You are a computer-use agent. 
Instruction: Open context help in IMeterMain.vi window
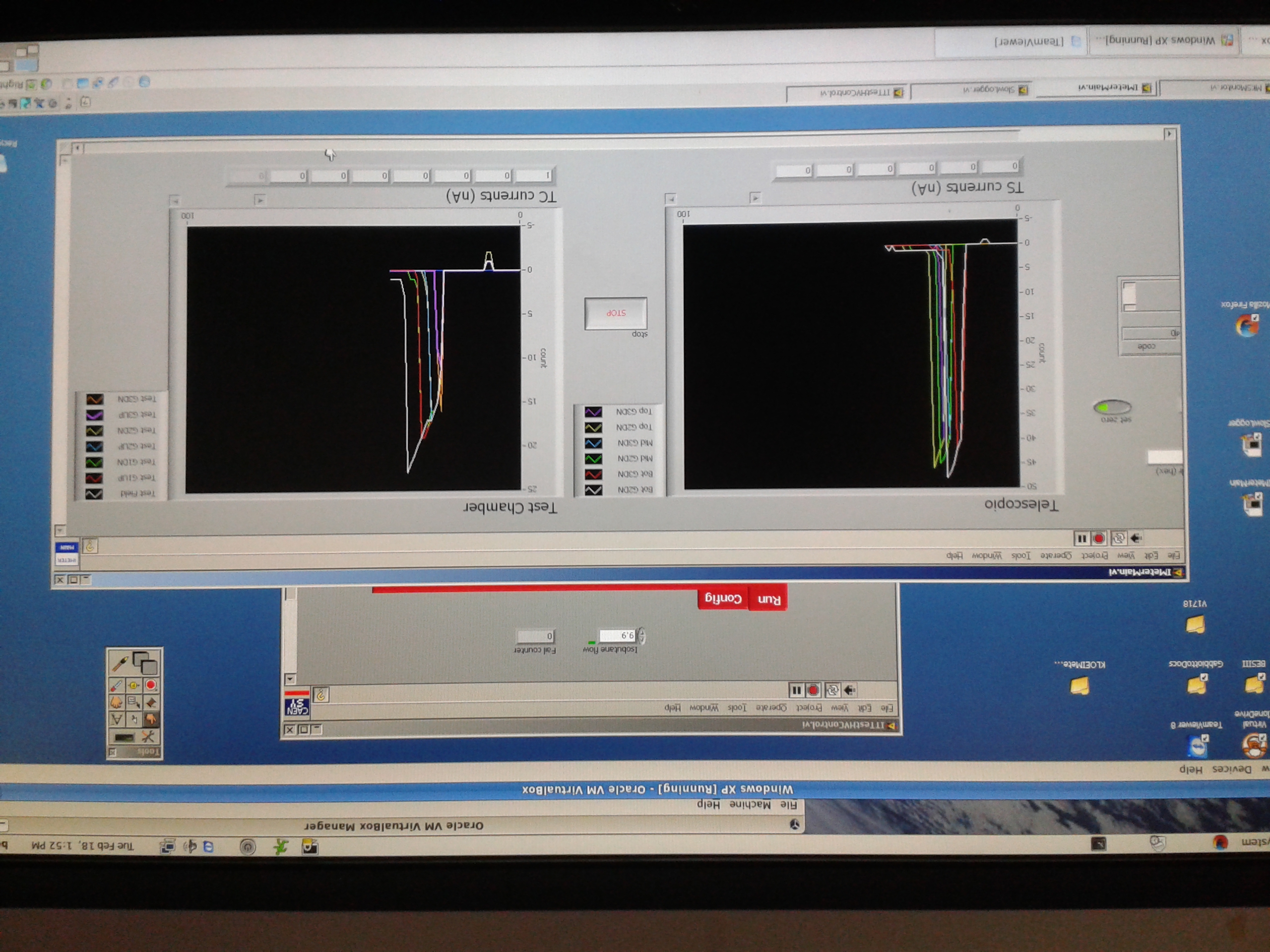90,545
